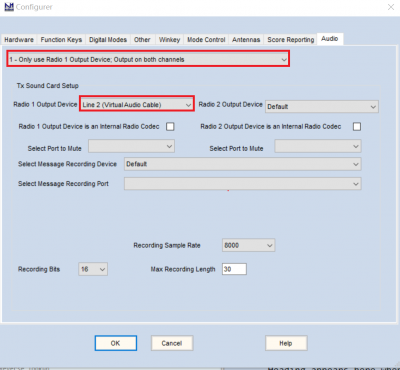Click the Tx Sound Card Setup label
Image resolution: width=400 pixels, height=370 pixels.
point(48,86)
